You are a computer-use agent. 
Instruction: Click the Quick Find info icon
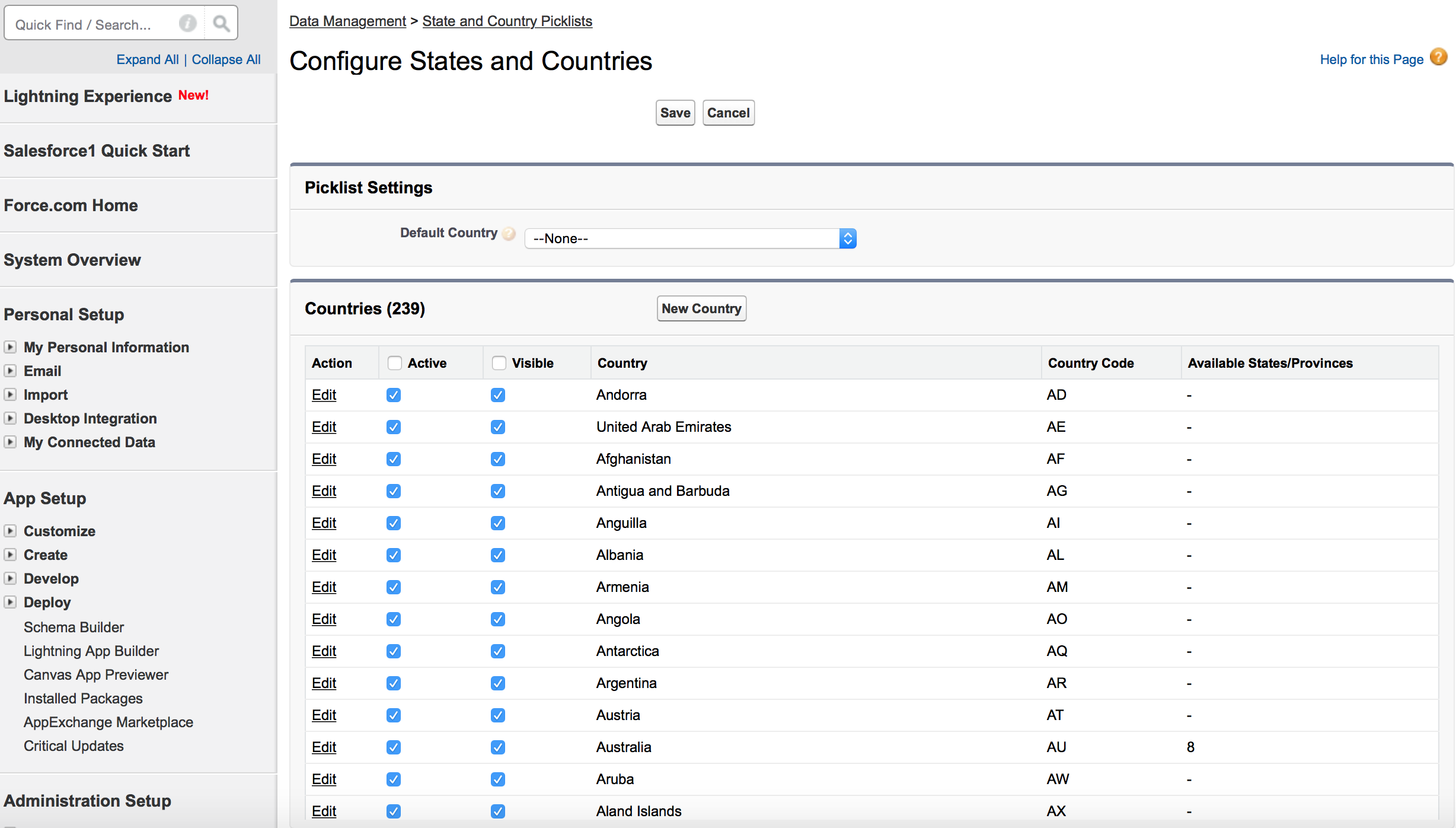tap(187, 24)
